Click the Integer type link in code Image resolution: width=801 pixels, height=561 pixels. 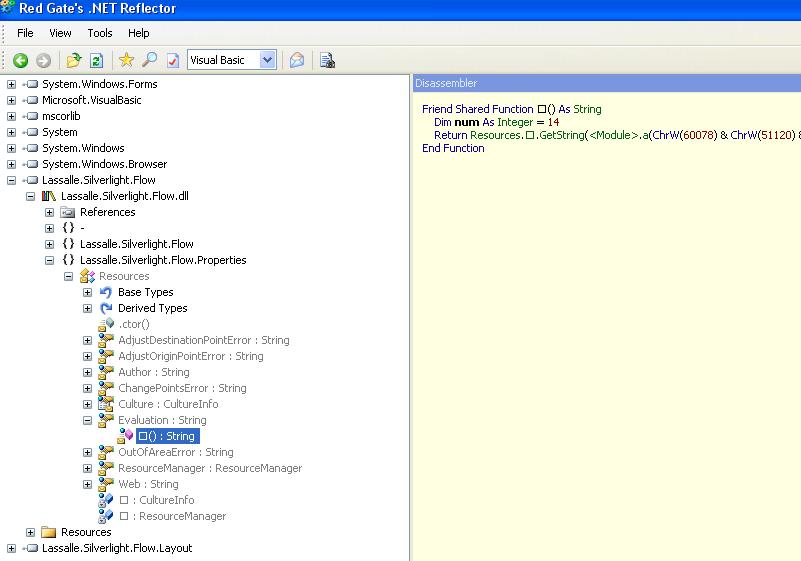coord(515,122)
